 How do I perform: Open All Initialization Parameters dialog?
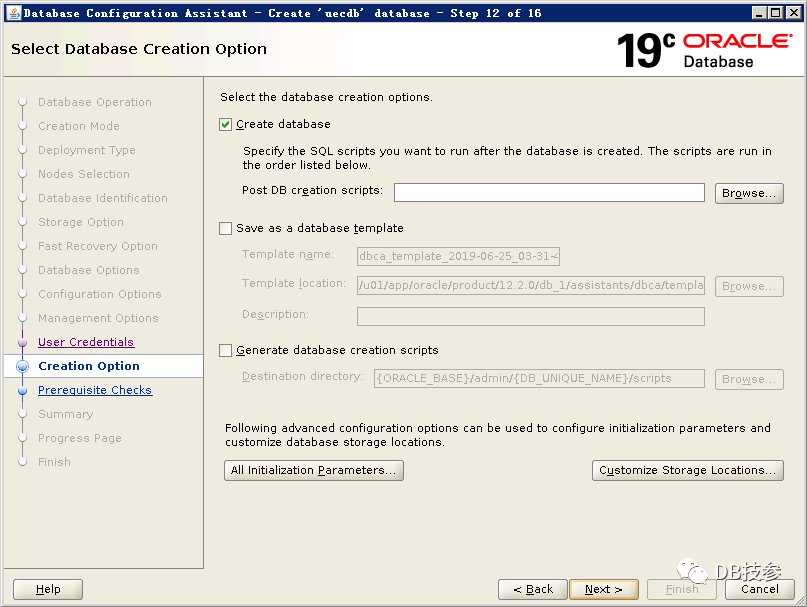tap(313, 471)
